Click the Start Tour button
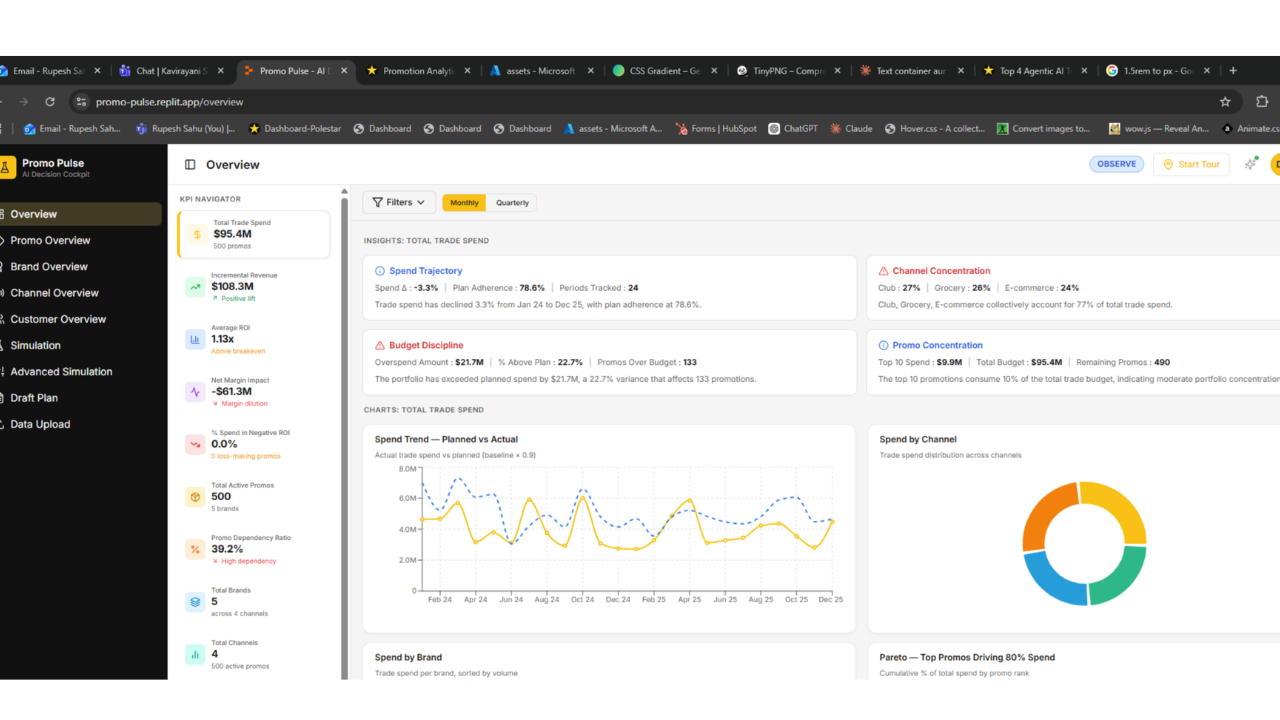Viewport: 1280px width, 720px height. 1191,164
